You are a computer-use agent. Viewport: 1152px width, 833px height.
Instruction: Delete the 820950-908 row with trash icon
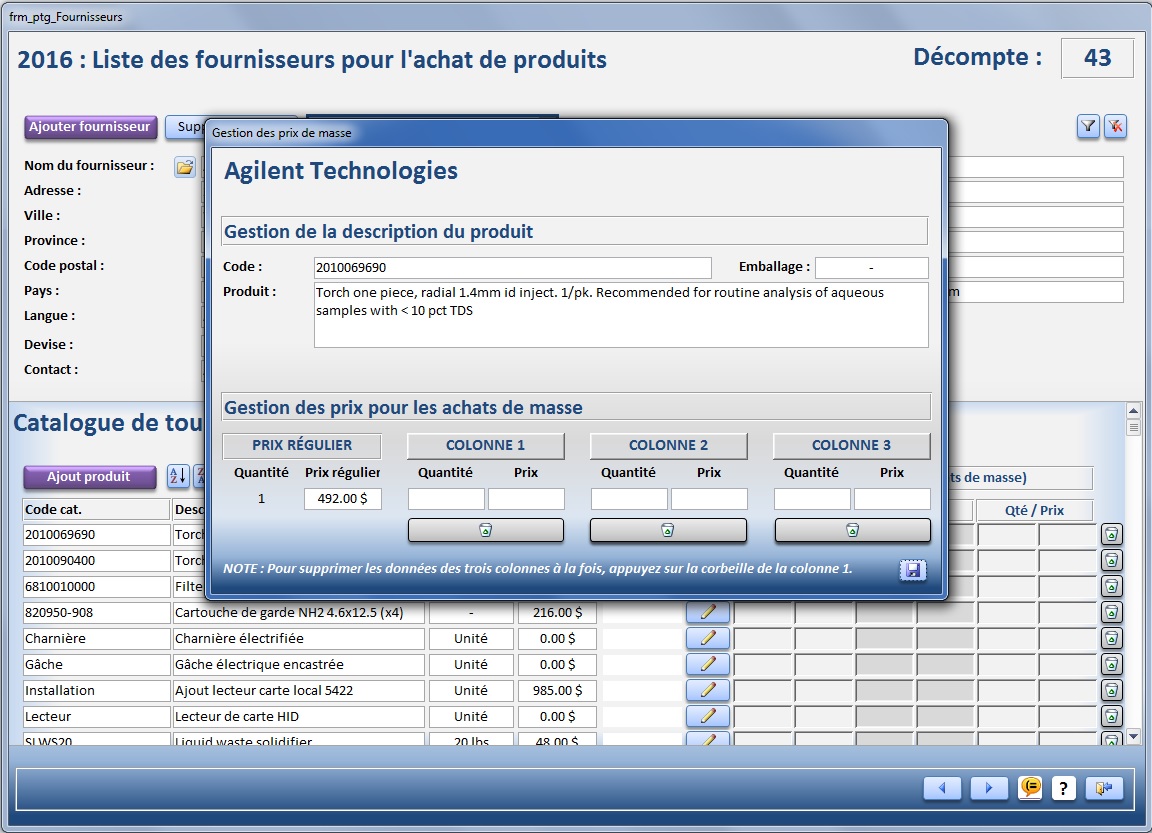[x=1112, y=612]
